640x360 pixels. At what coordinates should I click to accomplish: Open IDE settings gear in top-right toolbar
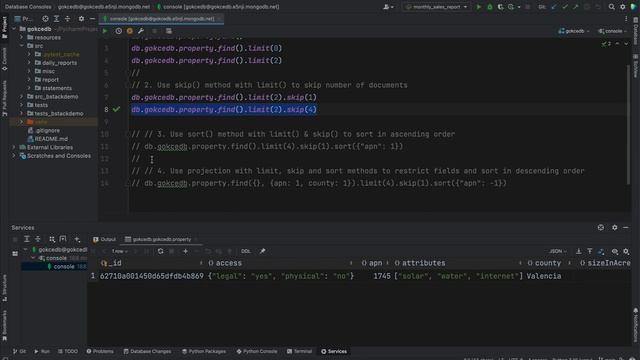[622, 7]
